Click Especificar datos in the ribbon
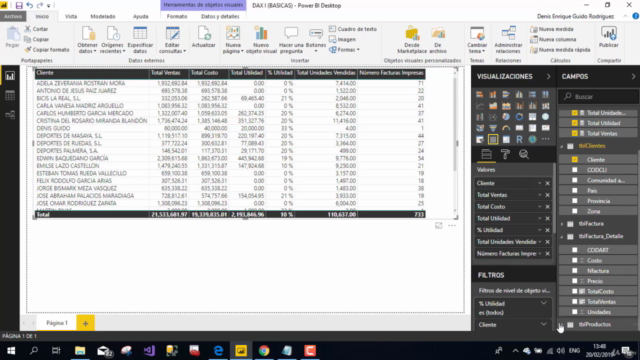The image size is (640, 360). 140,40
